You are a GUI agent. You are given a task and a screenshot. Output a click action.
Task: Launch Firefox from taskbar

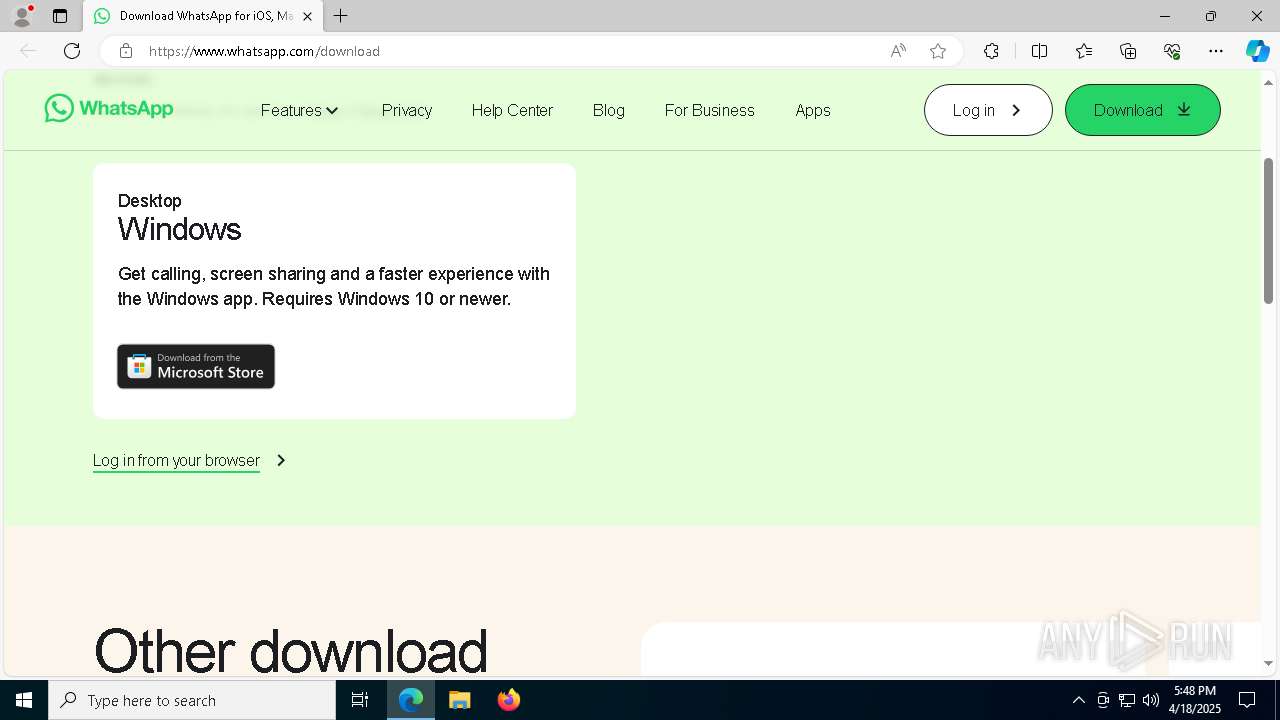(x=509, y=700)
